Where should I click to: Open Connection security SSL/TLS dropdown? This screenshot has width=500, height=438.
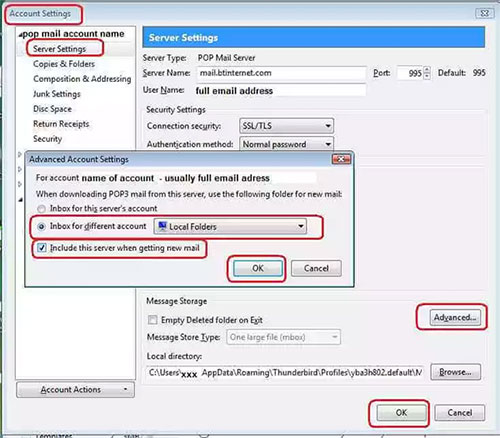pos(286,126)
